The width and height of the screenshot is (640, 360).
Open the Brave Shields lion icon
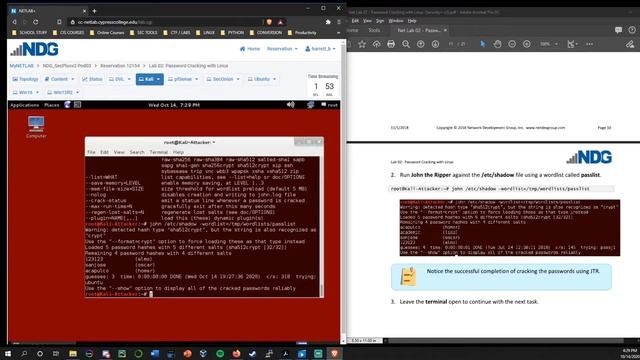coord(269,22)
